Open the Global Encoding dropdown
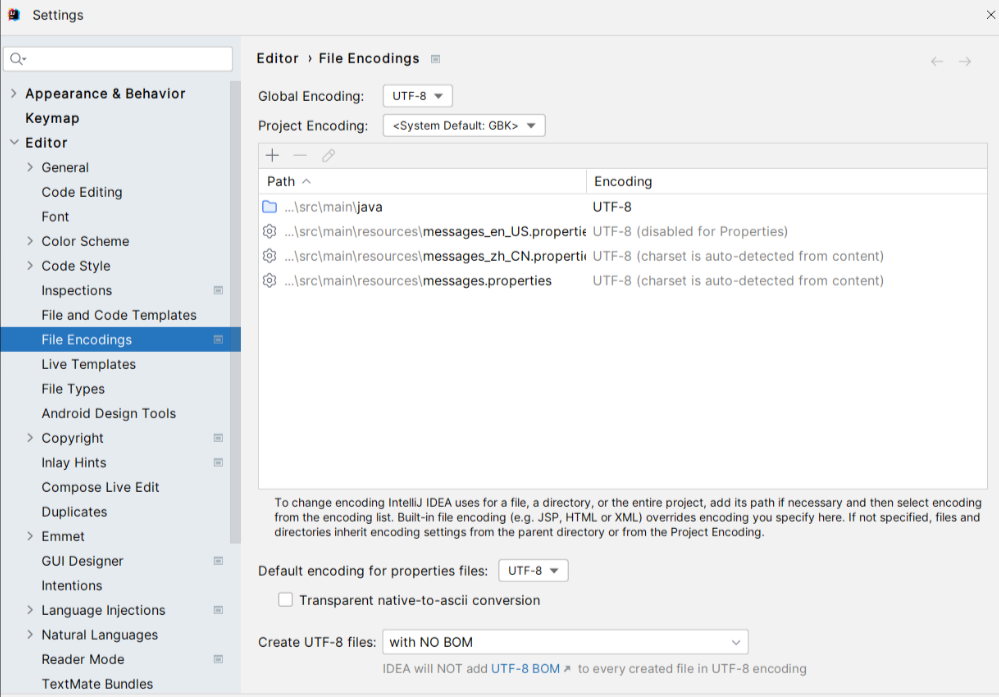The width and height of the screenshot is (999, 697). click(x=417, y=96)
